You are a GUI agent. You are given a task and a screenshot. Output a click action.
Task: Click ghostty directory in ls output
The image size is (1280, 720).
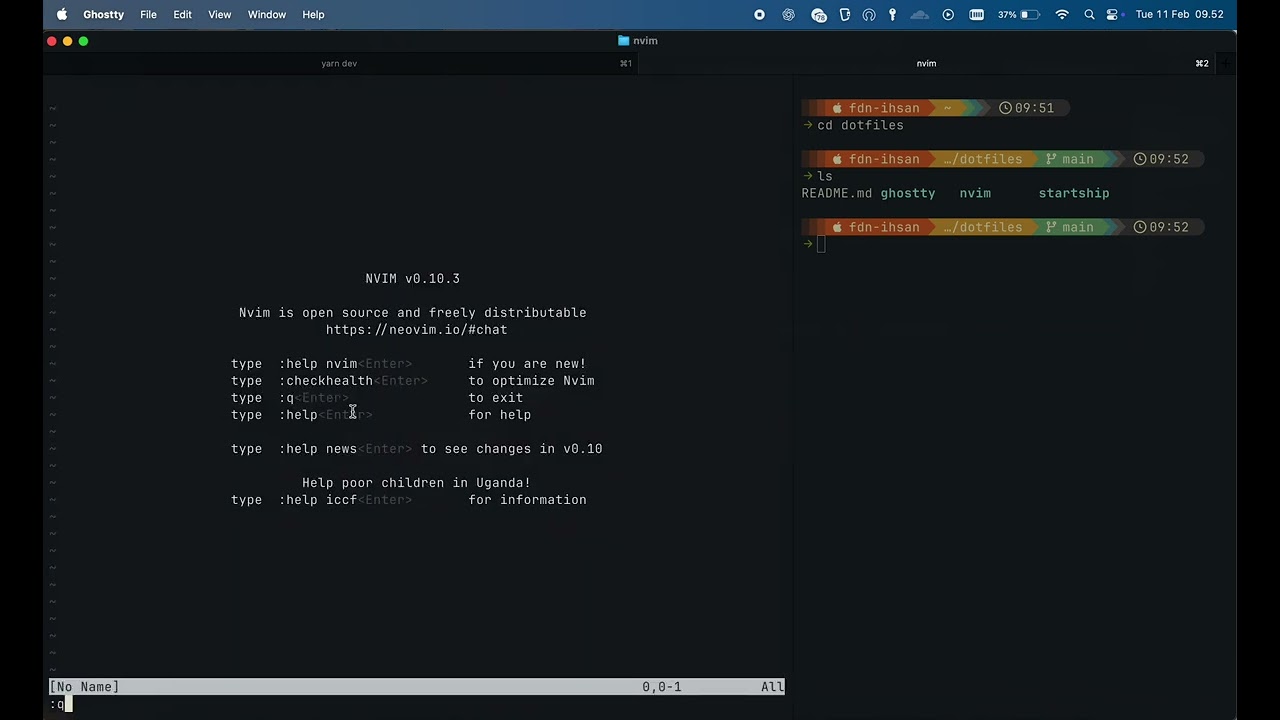coord(907,193)
